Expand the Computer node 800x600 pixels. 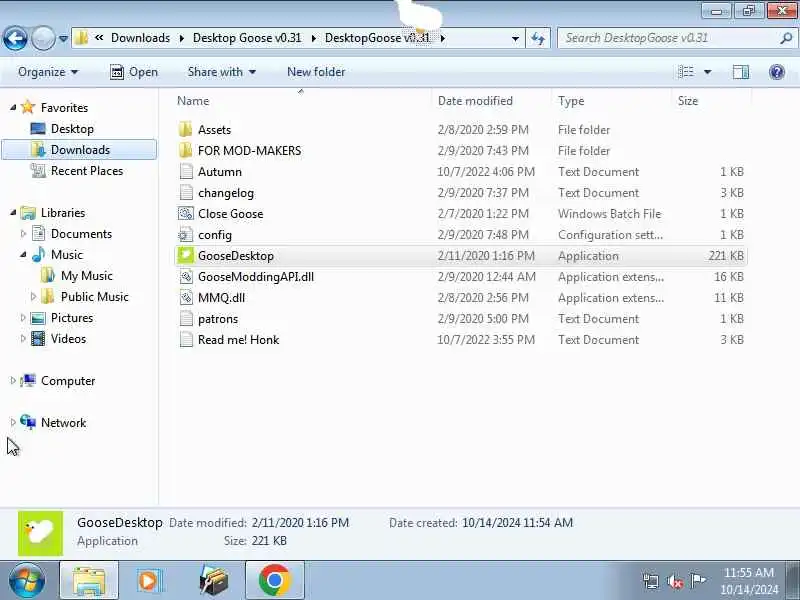click(x=13, y=381)
